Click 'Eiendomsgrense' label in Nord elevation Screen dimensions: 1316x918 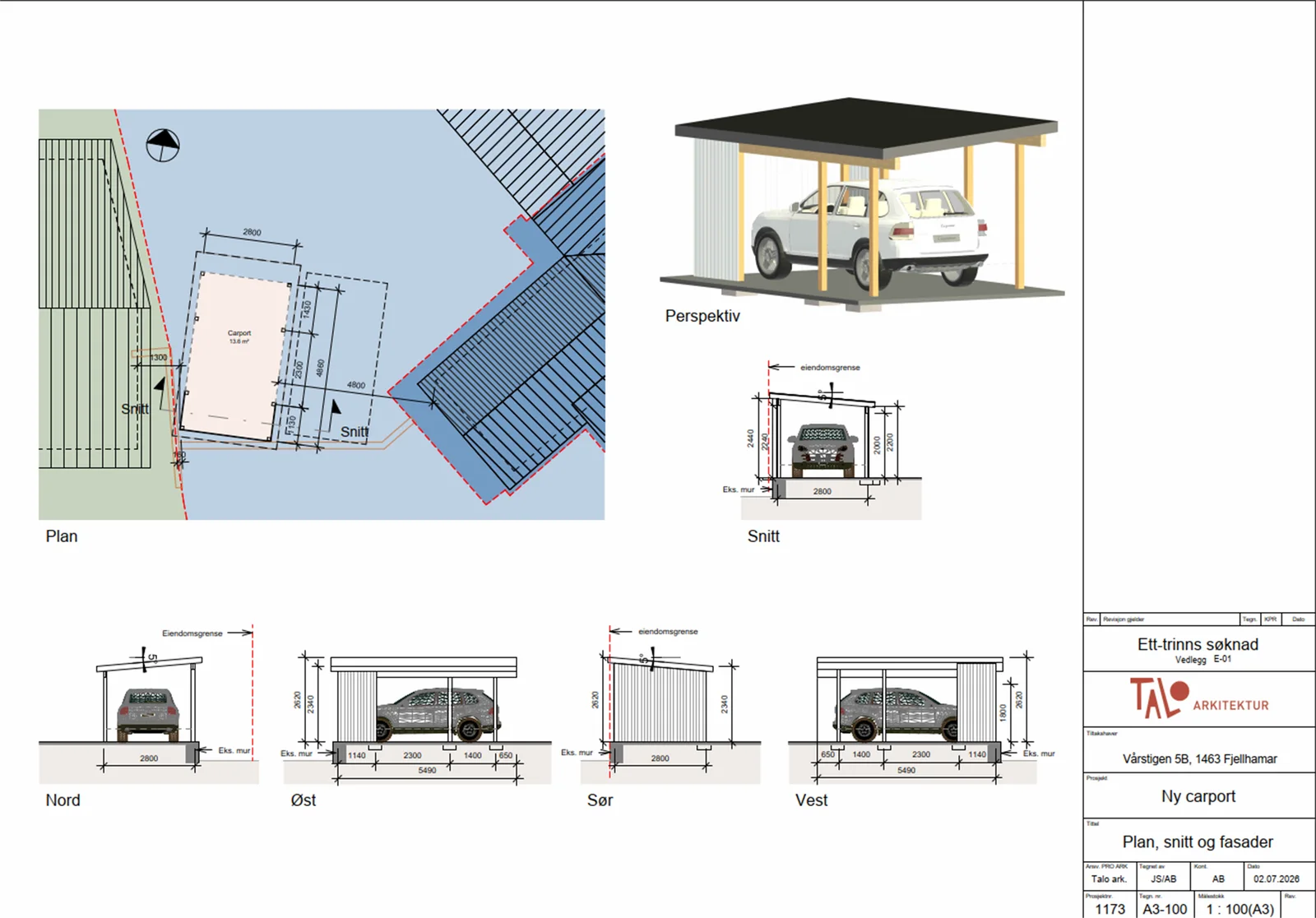tap(192, 633)
